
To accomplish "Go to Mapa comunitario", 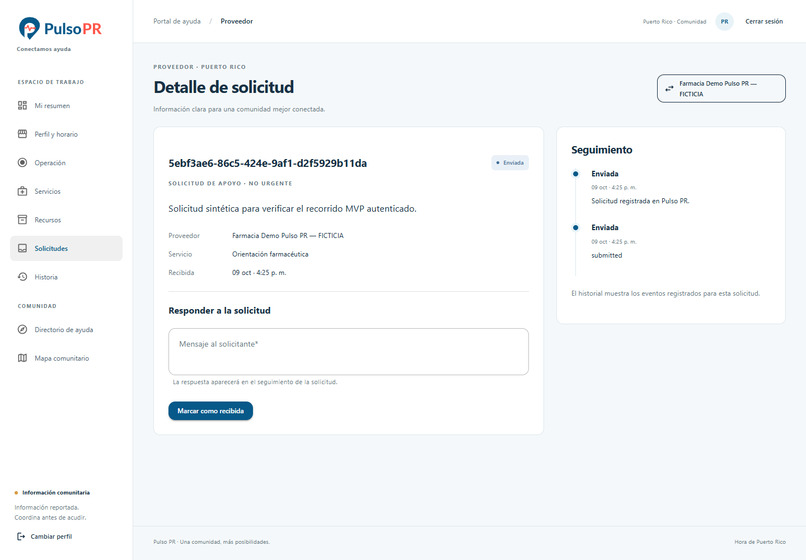I will tap(66, 358).
